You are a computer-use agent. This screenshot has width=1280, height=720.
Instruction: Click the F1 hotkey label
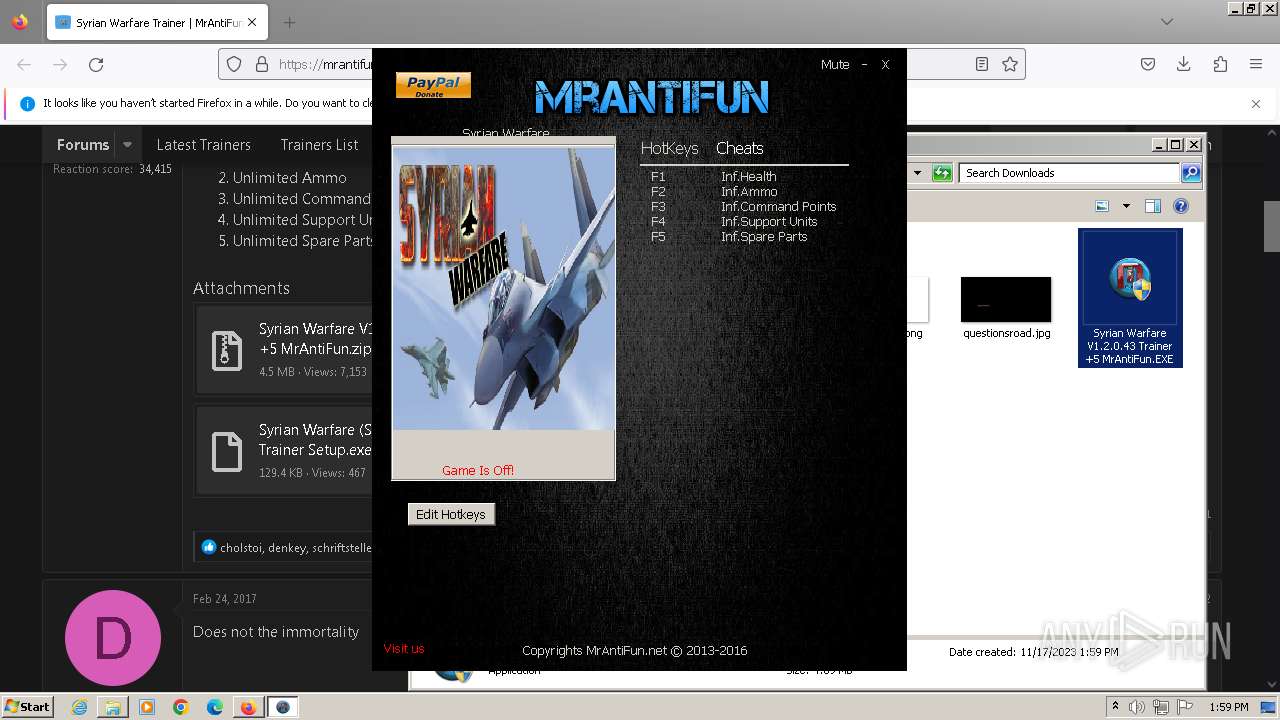click(x=657, y=176)
